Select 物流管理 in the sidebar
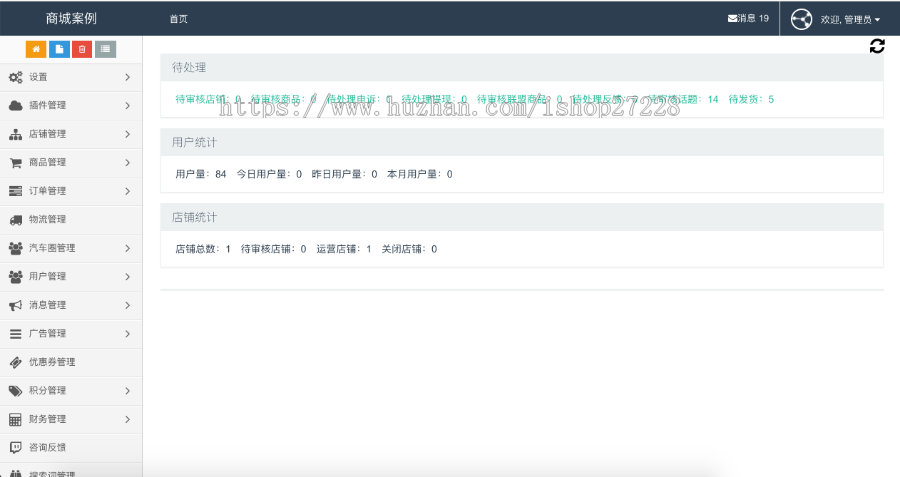The width and height of the screenshot is (900, 477). click(48, 219)
